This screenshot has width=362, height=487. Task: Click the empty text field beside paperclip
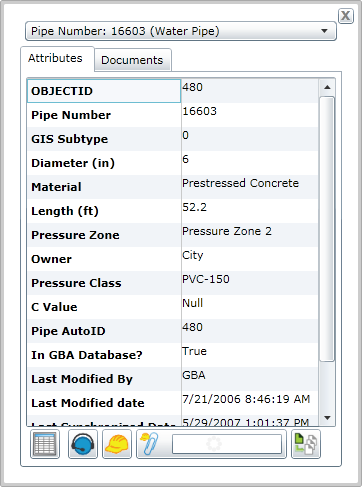(227, 444)
